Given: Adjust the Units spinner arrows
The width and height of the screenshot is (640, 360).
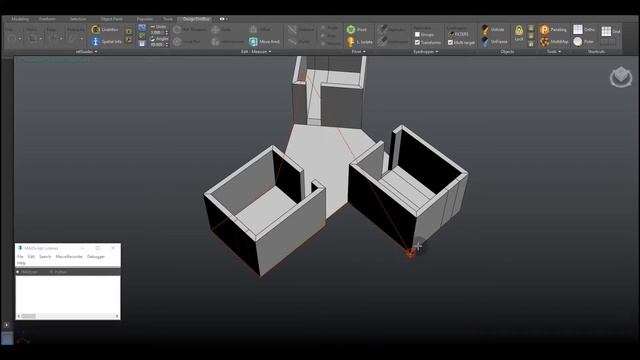Looking at the screenshot, I should tap(167, 33).
